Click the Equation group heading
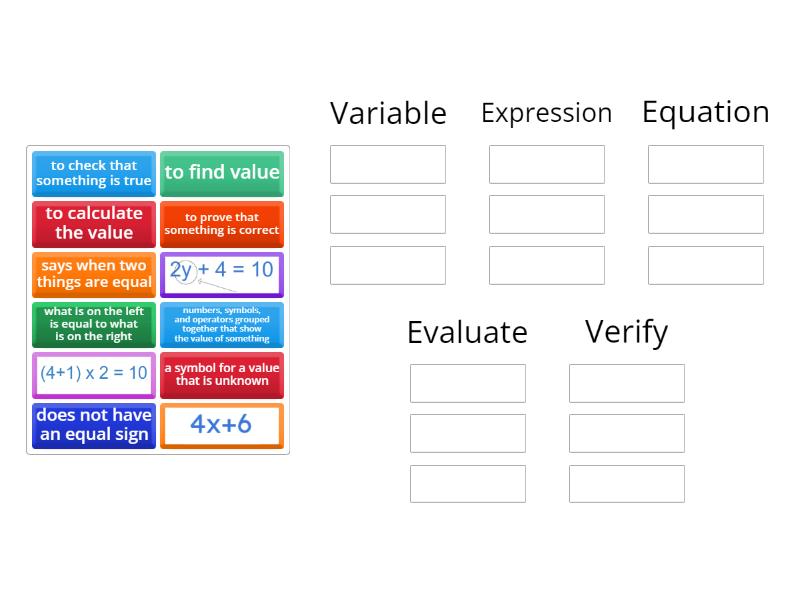This screenshot has width=800, height=600. [x=706, y=112]
